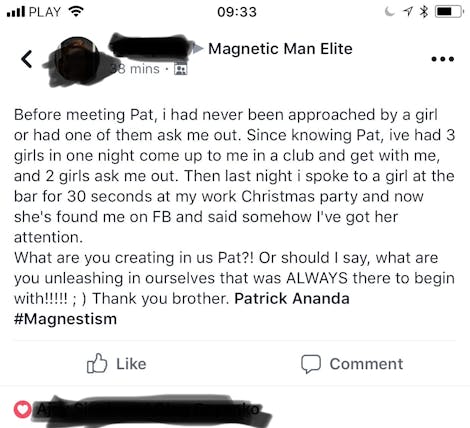470x428 pixels.
Task: Tap the Comment button label
Action: (x=366, y=364)
